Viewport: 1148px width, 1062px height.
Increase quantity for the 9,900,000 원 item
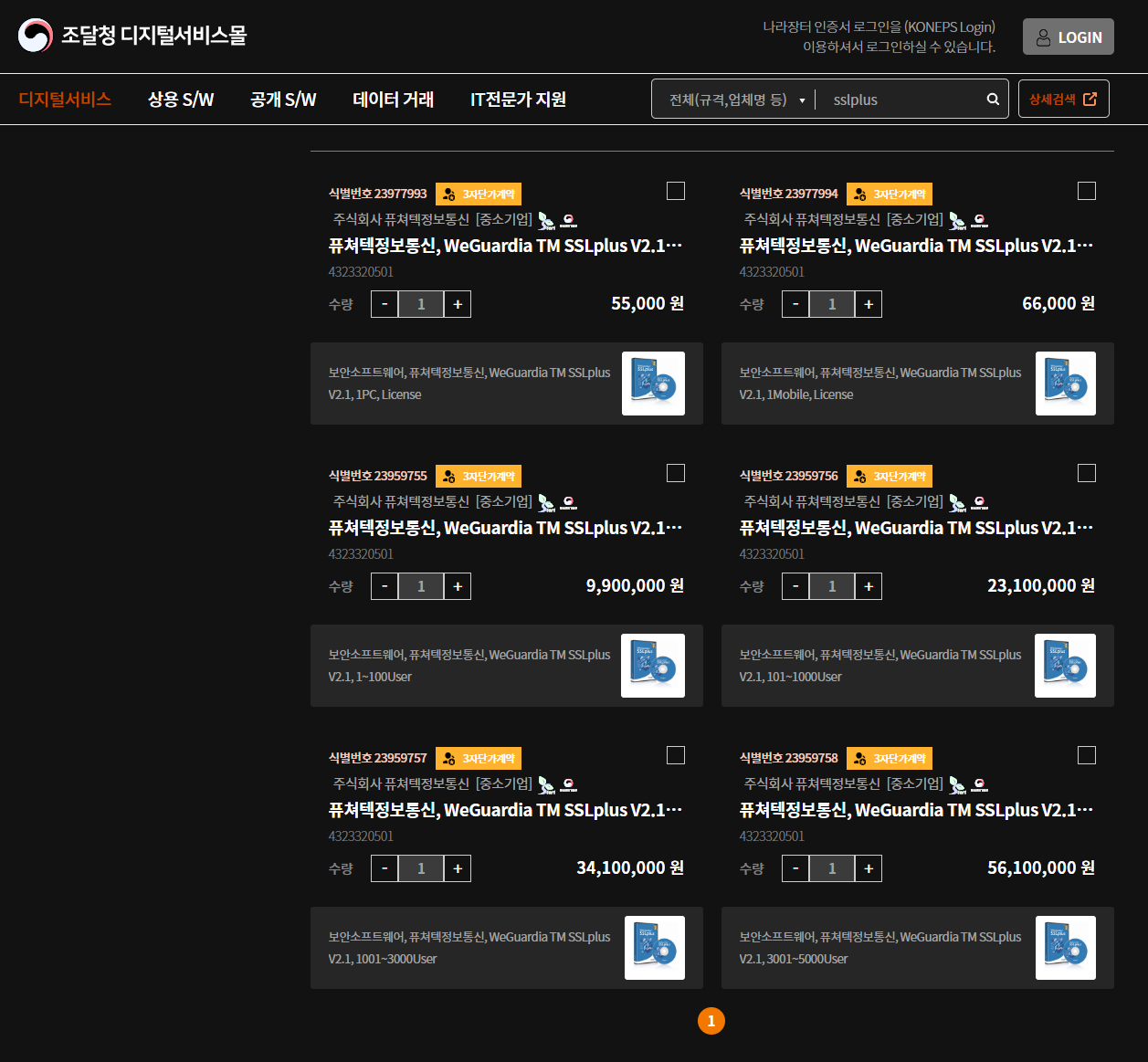click(x=458, y=586)
